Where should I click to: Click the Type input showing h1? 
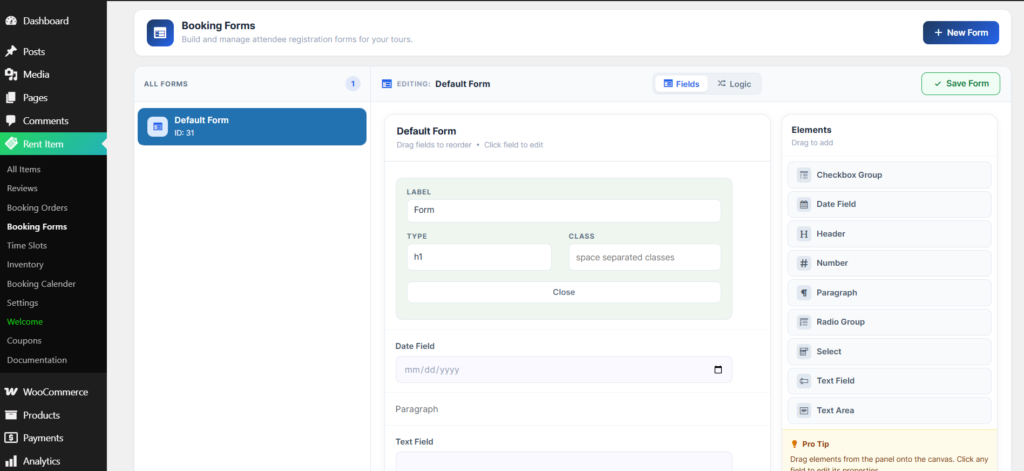coord(479,257)
